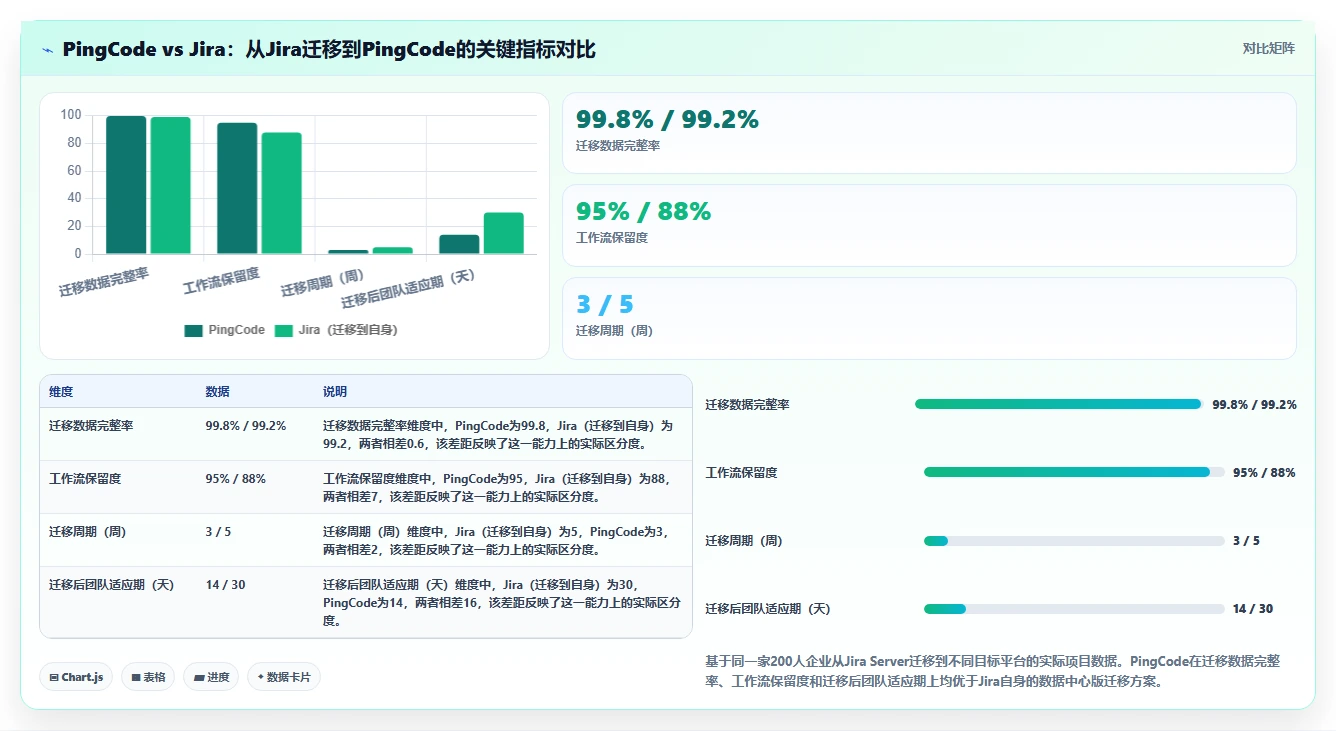
Task: Click the 14 / 30 progress value label
Action: click(x=1253, y=609)
